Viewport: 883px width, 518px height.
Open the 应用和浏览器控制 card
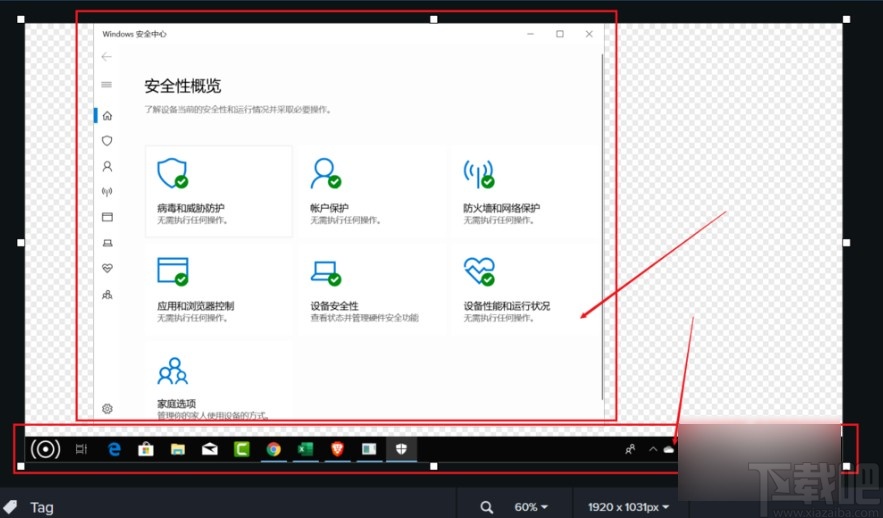218,289
